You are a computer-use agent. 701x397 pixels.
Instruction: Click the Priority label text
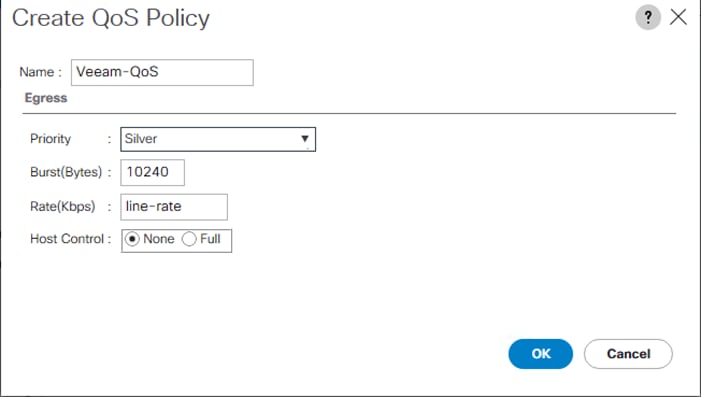pyautogui.click(x=51, y=139)
